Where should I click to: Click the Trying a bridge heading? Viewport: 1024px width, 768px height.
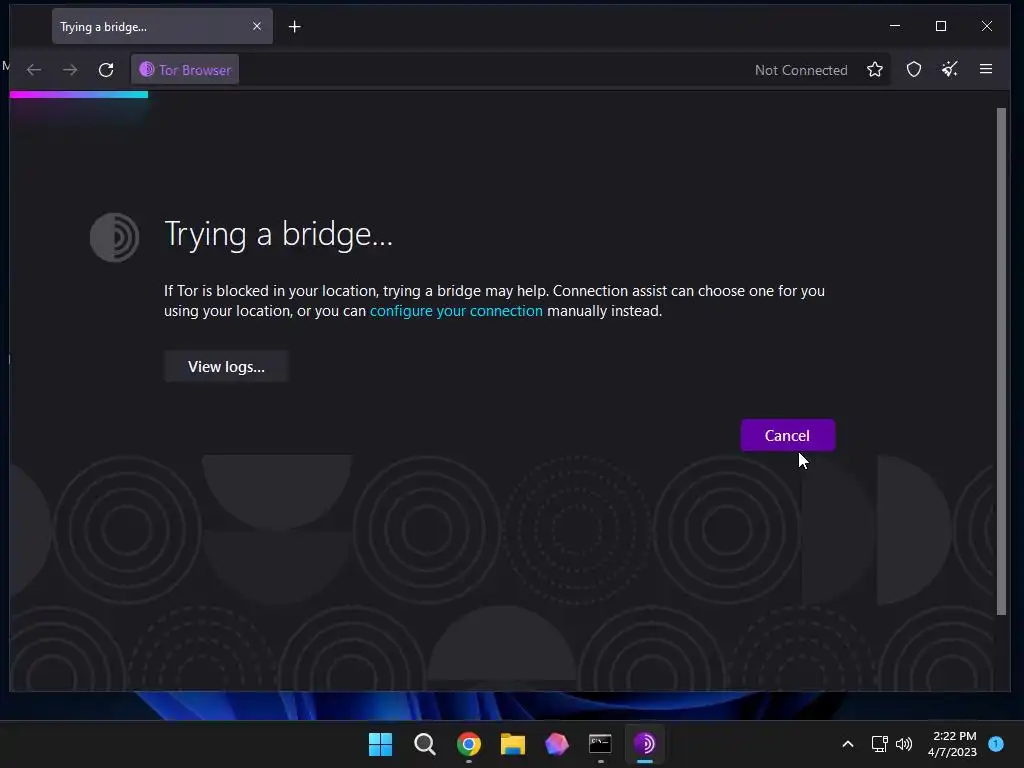point(278,234)
